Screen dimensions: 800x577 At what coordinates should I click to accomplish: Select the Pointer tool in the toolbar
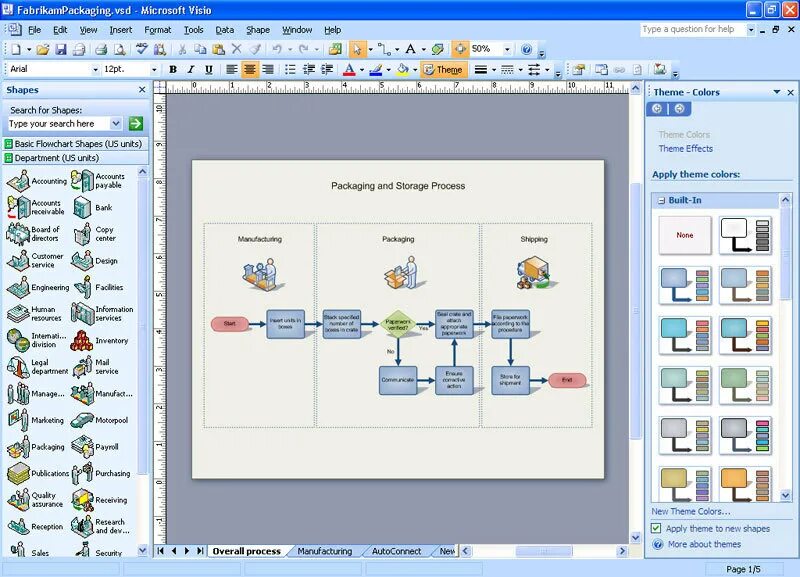pos(359,48)
